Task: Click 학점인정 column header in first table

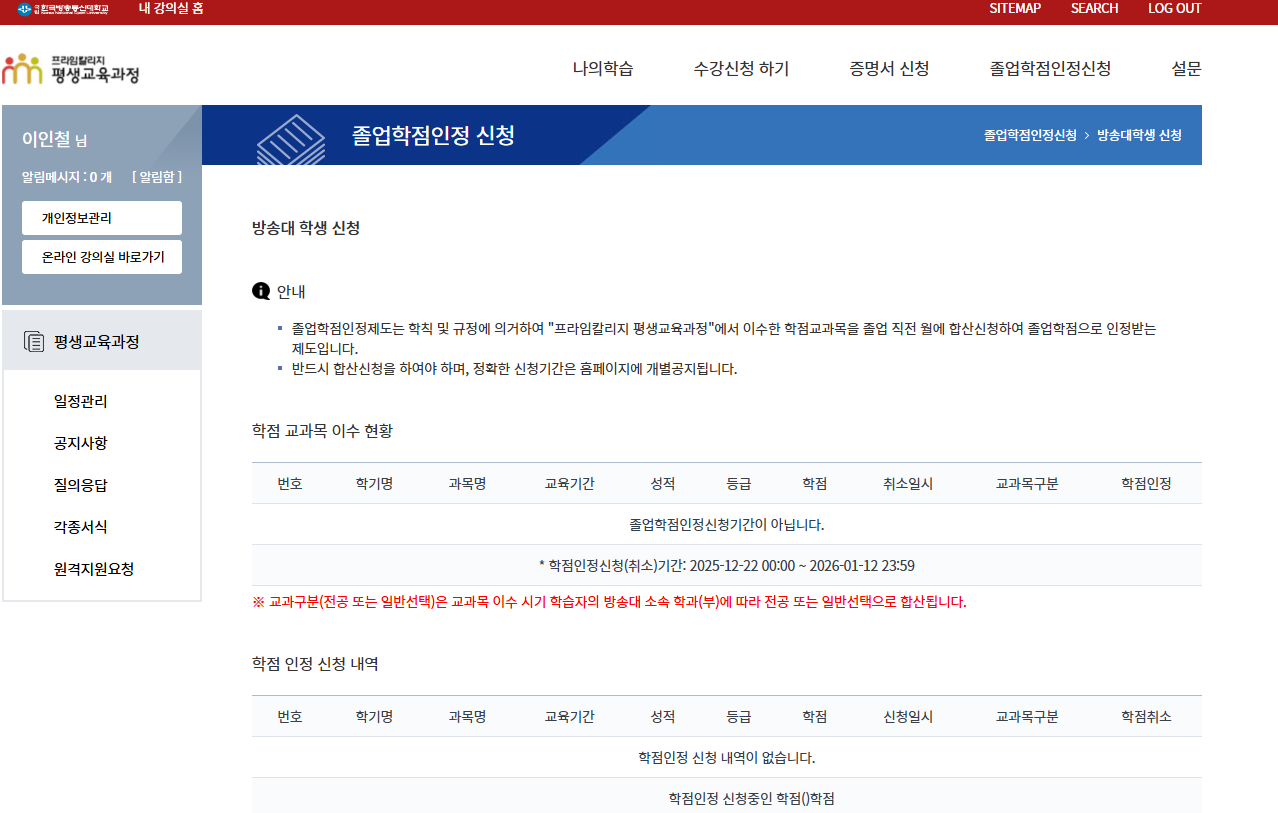Action: pos(1146,483)
